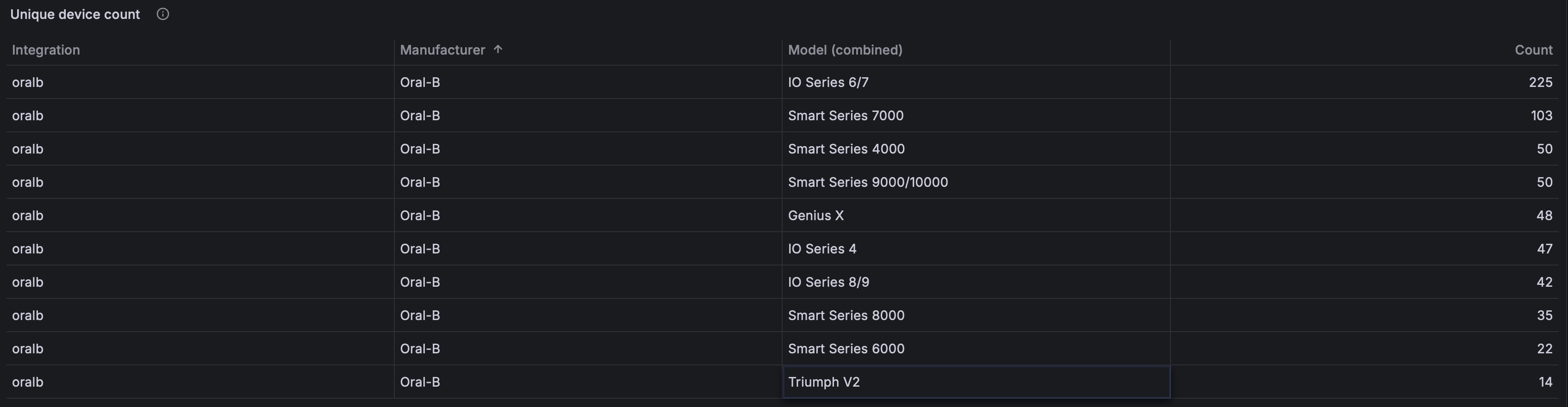Sort table by Count column header
The image size is (1568, 407).
(1533, 50)
